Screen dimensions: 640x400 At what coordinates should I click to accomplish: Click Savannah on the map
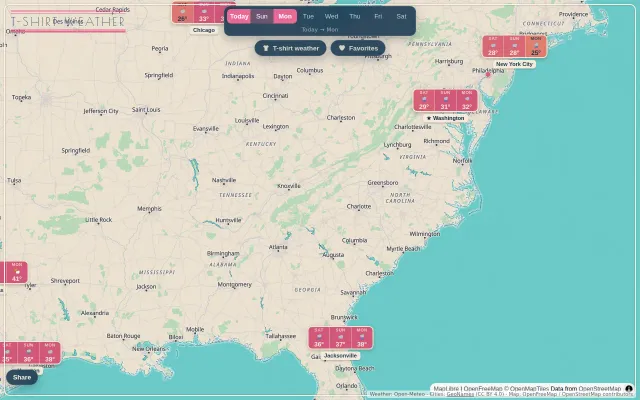[x=353, y=292]
